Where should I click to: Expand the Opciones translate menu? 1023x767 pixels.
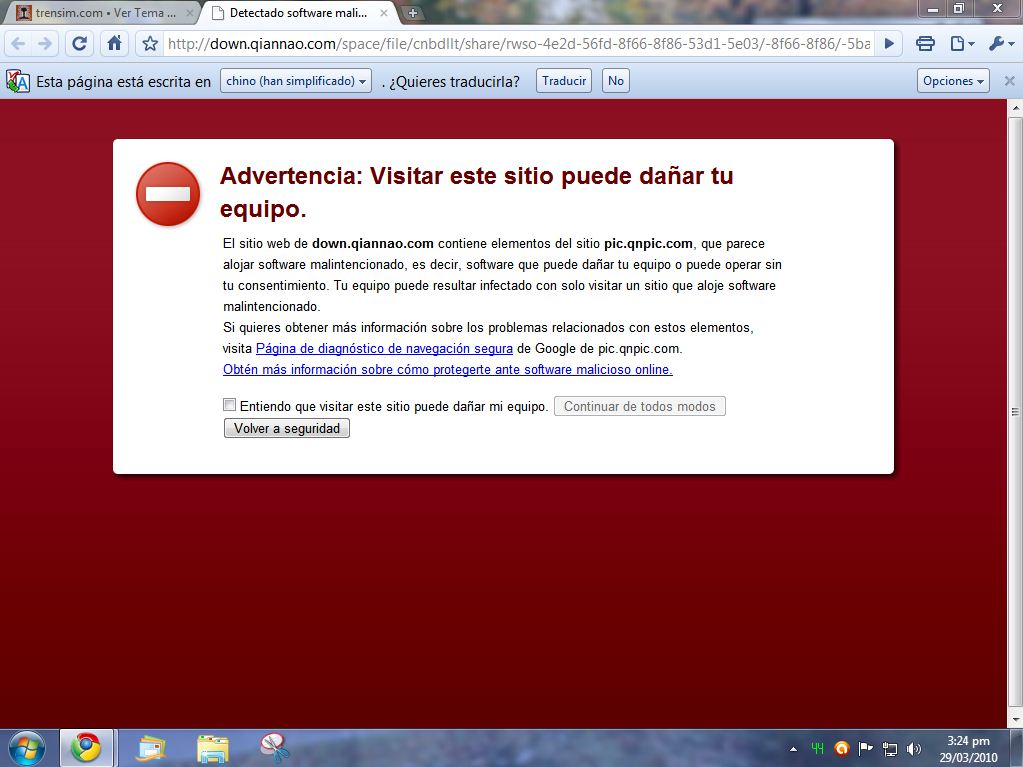pos(953,81)
